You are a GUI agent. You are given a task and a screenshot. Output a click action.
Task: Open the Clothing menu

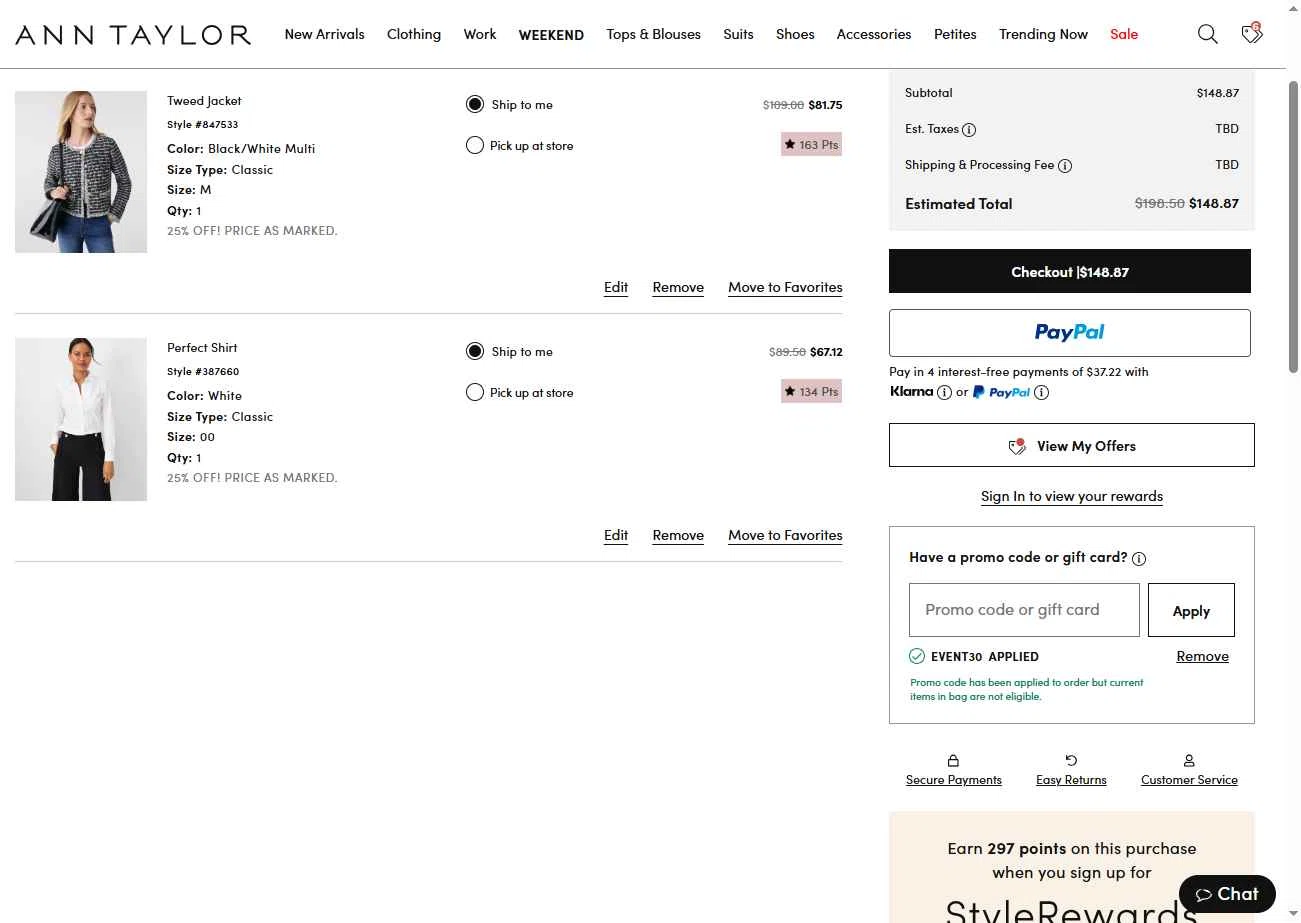[x=414, y=34]
